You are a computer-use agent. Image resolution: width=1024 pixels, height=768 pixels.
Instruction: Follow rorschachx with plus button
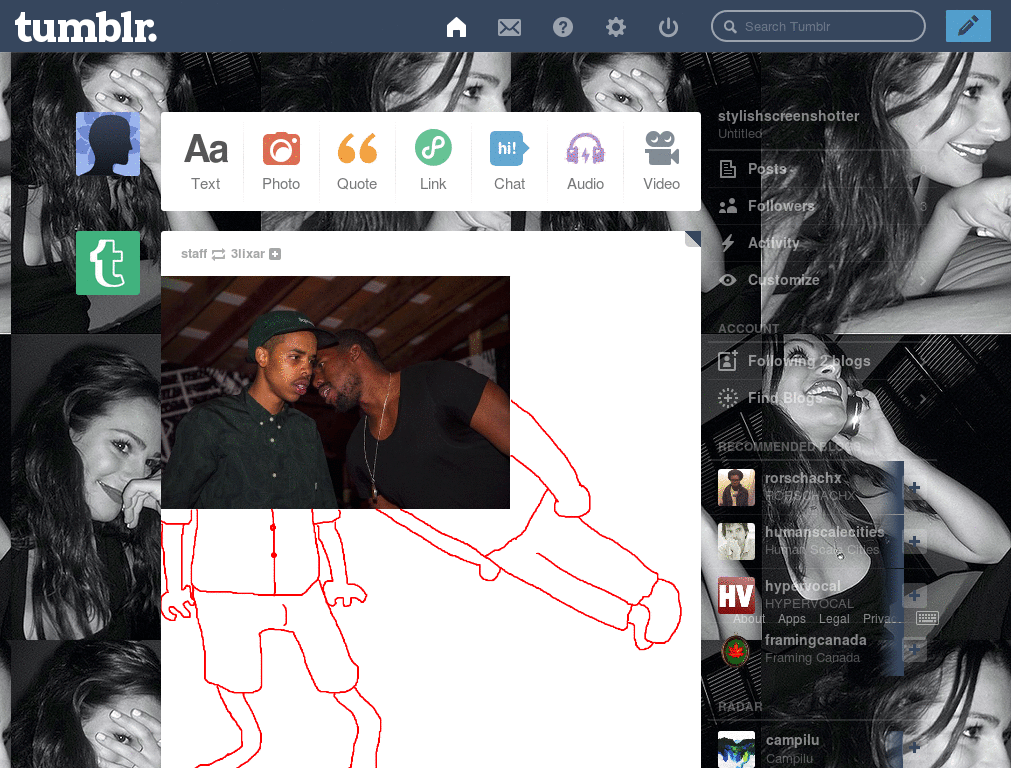[x=914, y=487]
